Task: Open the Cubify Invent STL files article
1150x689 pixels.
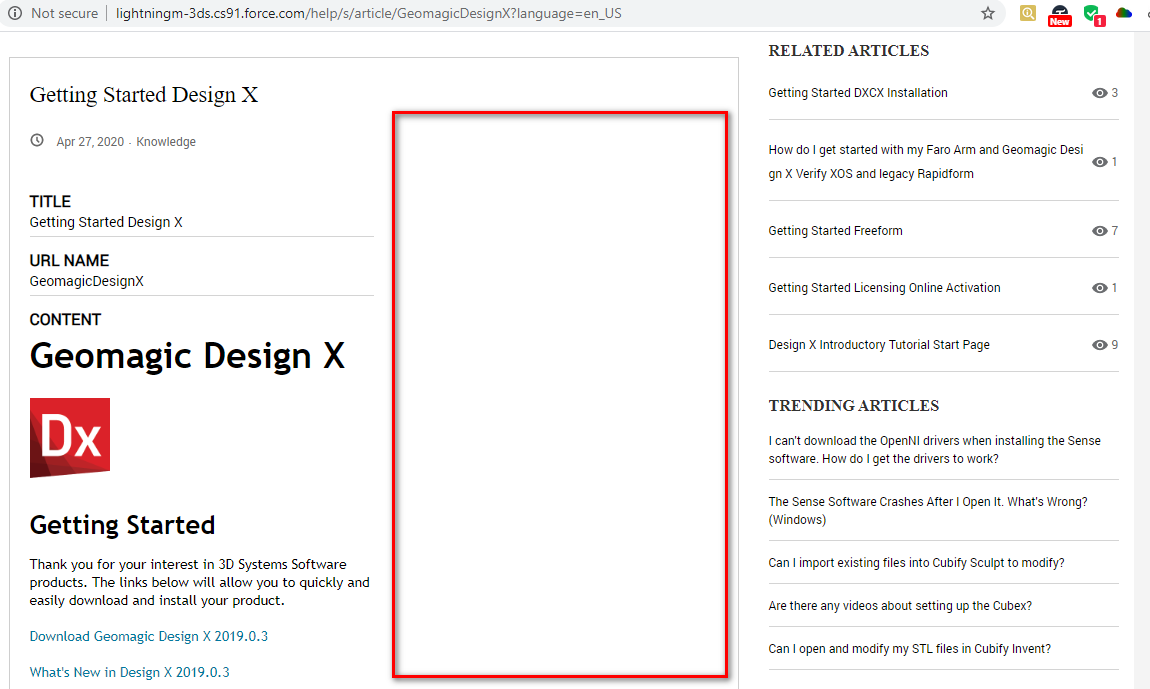Action: [x=909, y=649]
